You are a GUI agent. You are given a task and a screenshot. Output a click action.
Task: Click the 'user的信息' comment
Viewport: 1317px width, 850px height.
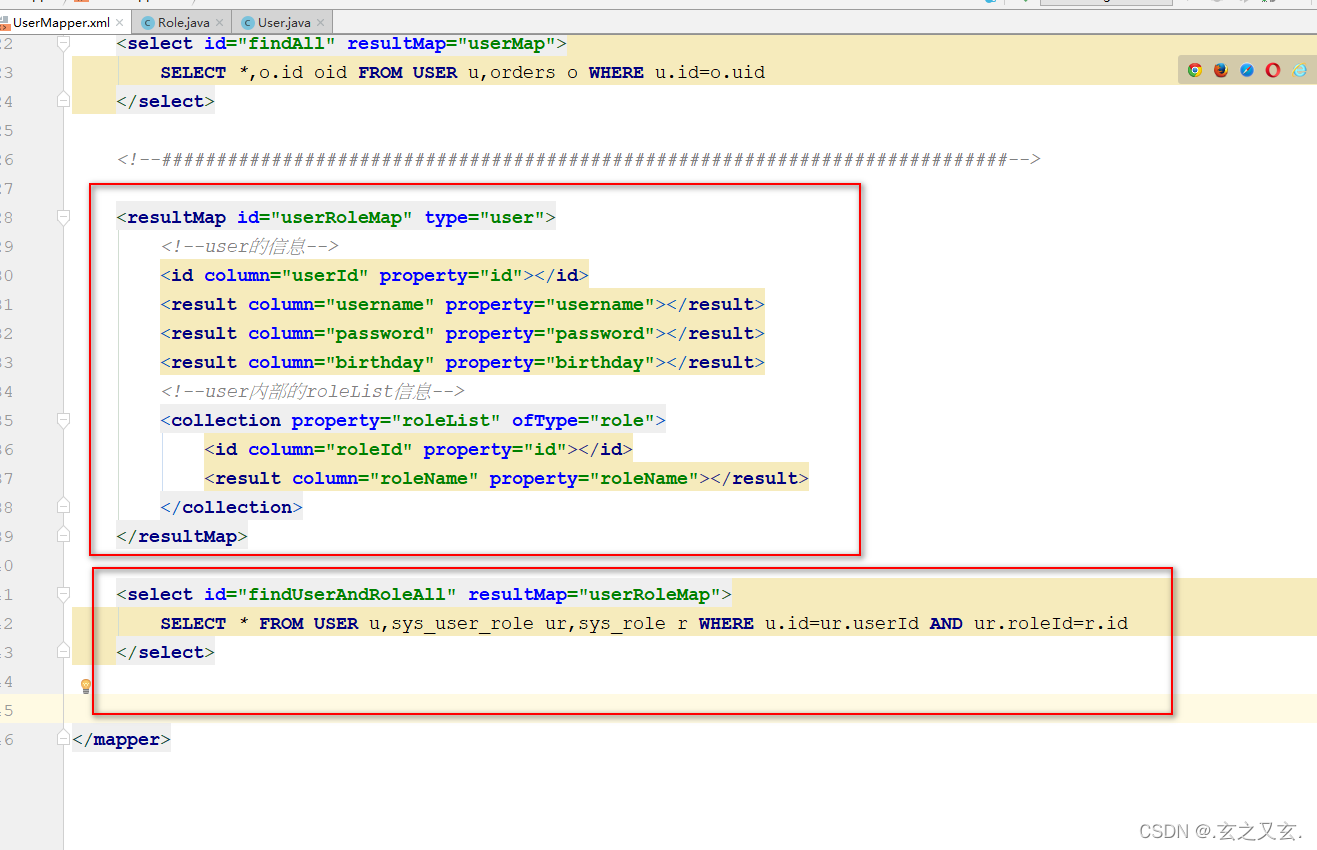250,246
